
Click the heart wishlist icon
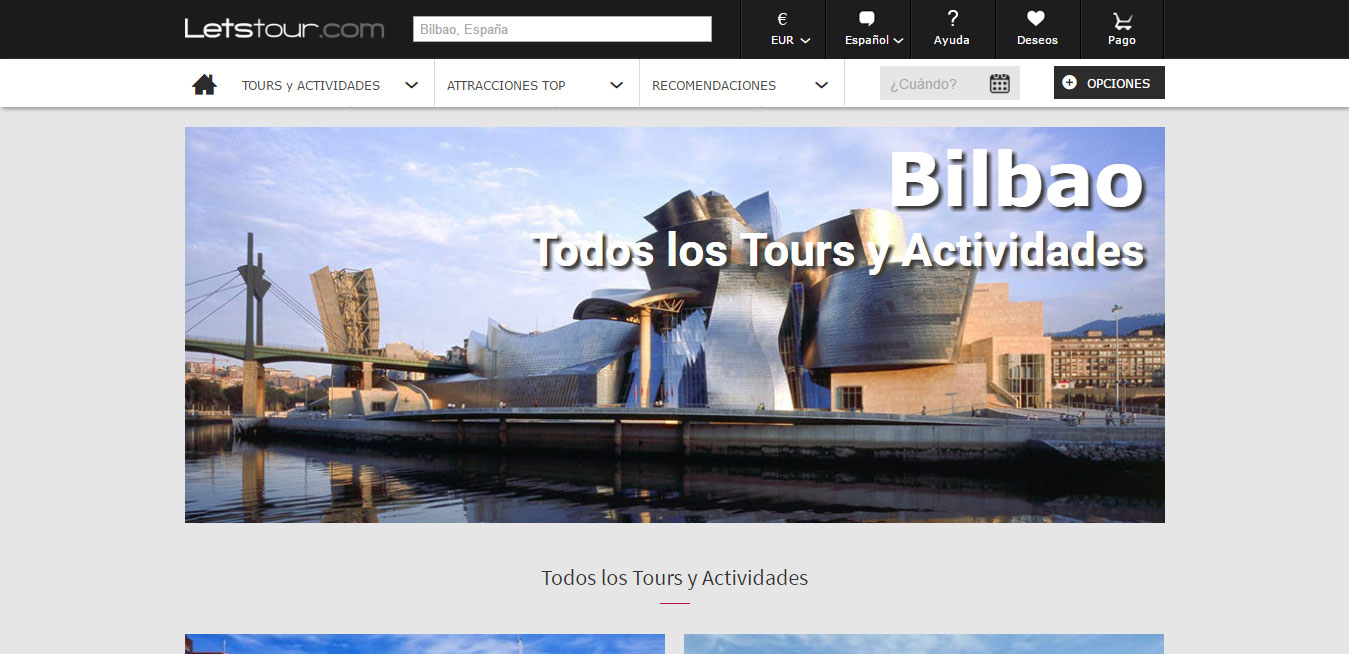pos(1036,18)
